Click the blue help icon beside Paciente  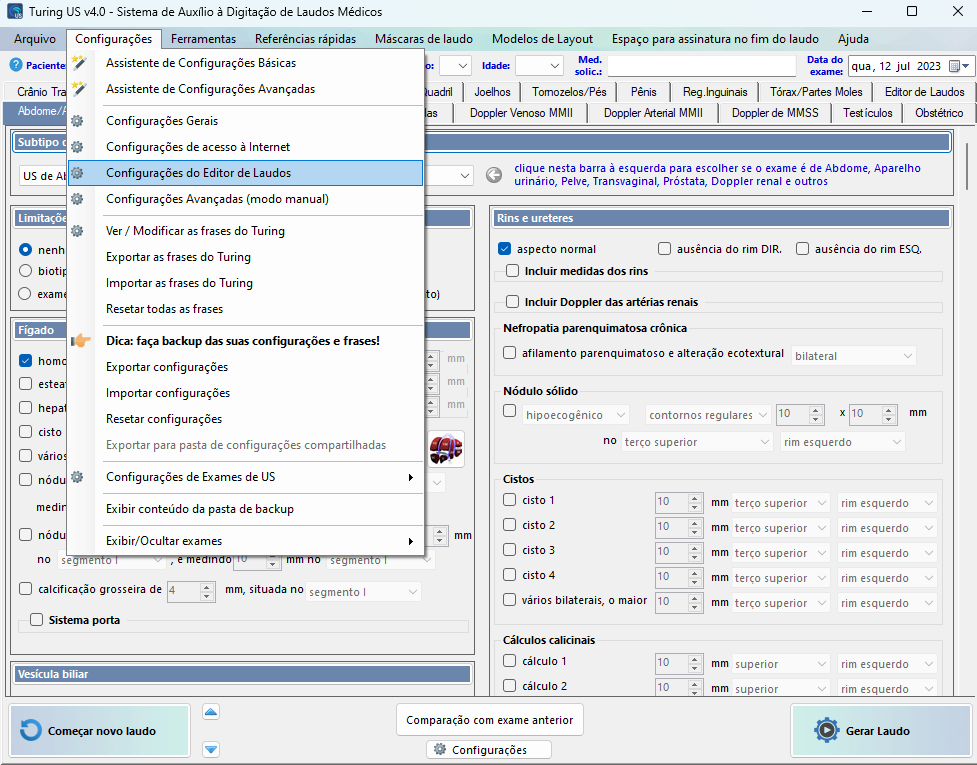point(16,65)
